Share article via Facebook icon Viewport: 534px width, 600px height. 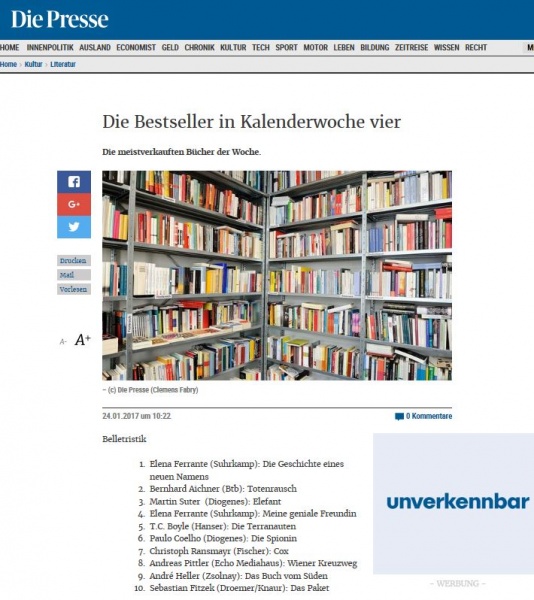tap(74, 182)
